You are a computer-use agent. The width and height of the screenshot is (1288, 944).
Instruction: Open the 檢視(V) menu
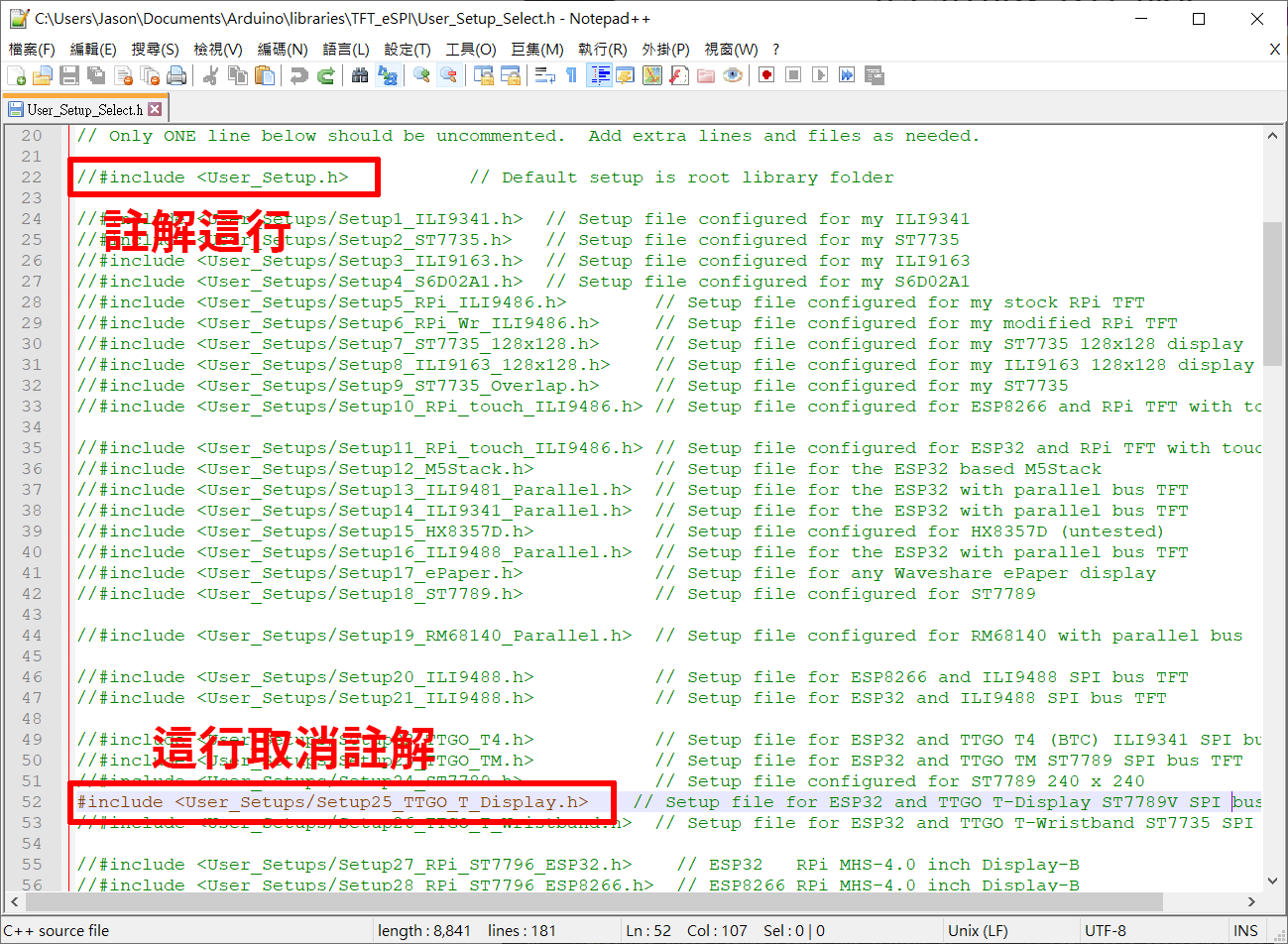pos(217,49)
